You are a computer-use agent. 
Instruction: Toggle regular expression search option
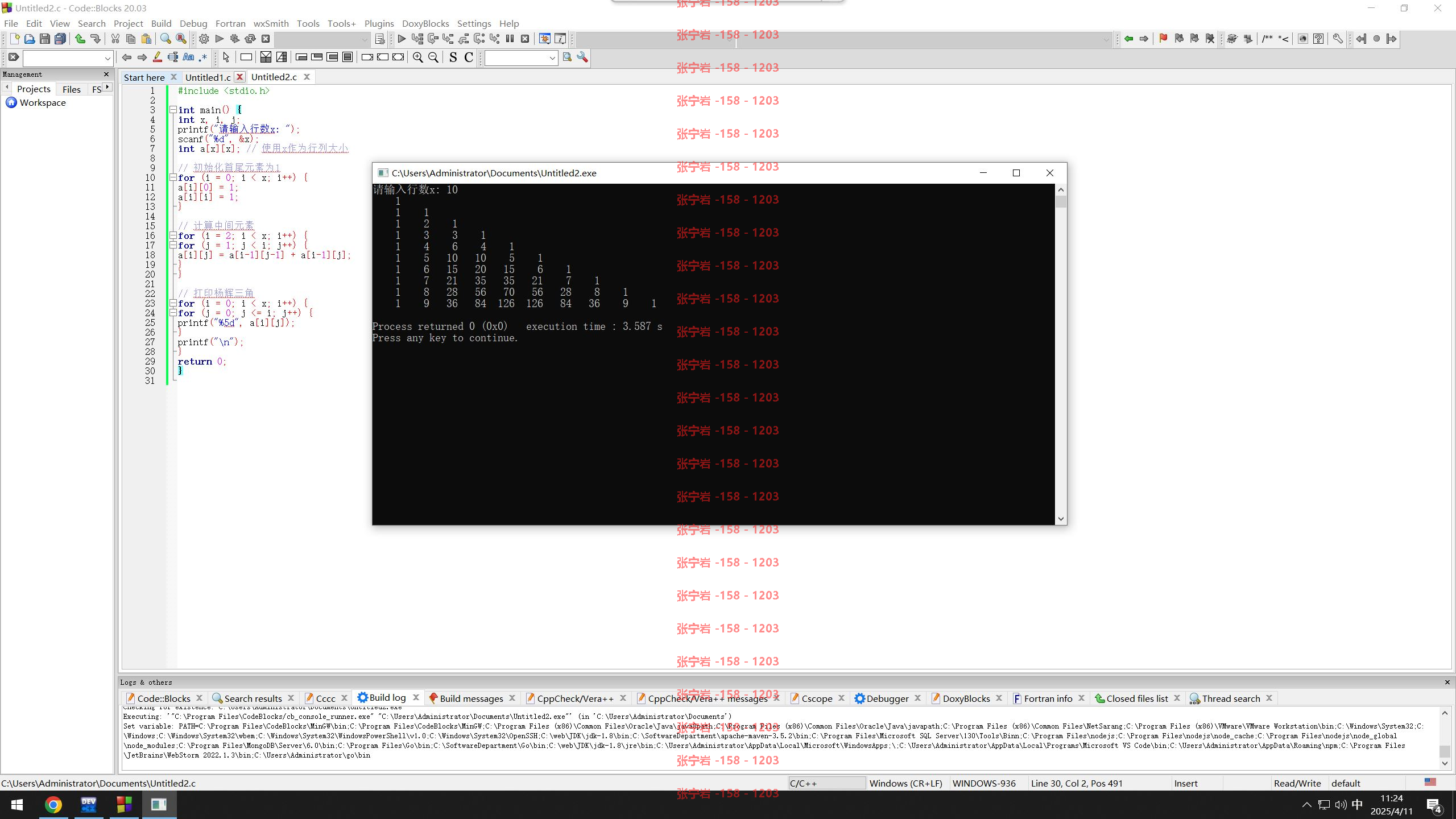tap(203, 57)
